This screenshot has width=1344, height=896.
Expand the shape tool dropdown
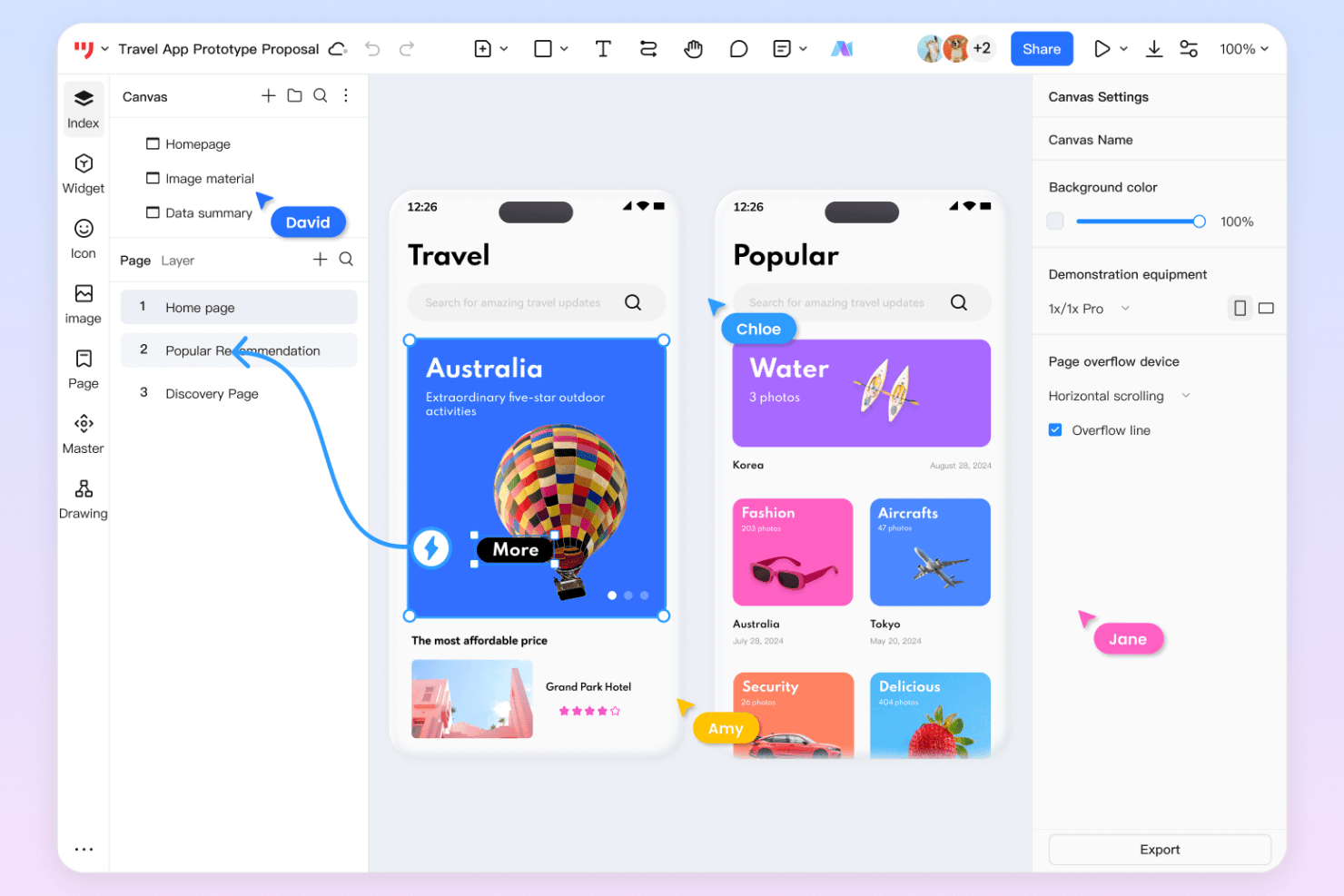pyautogui.click(x=564, y=49)
